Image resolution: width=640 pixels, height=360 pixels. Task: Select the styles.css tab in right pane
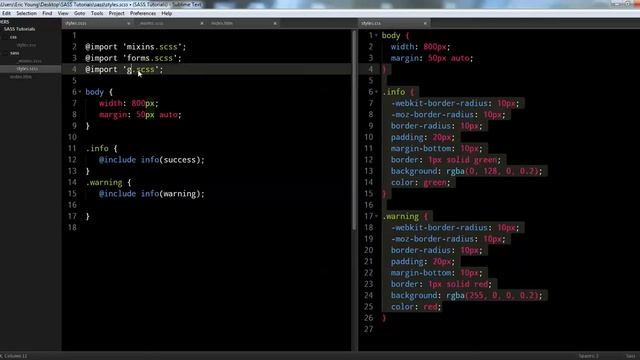394,23
